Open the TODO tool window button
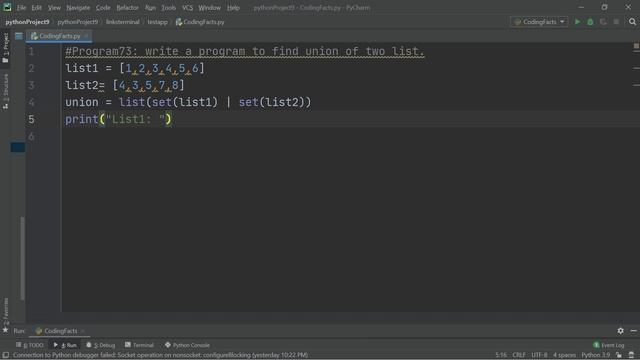The width and height of the screenshot is (640, 360). tap(29, 345)
